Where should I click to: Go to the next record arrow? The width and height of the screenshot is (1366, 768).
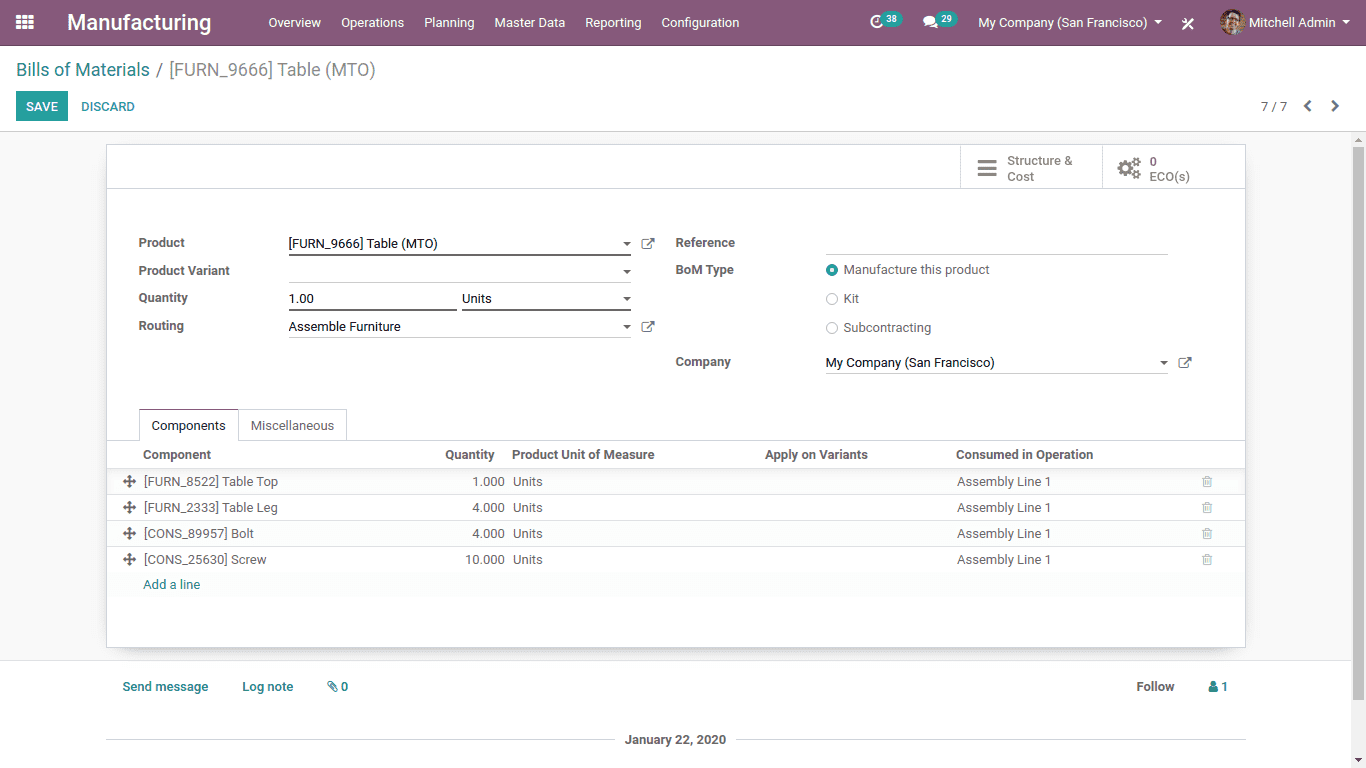1335,106
